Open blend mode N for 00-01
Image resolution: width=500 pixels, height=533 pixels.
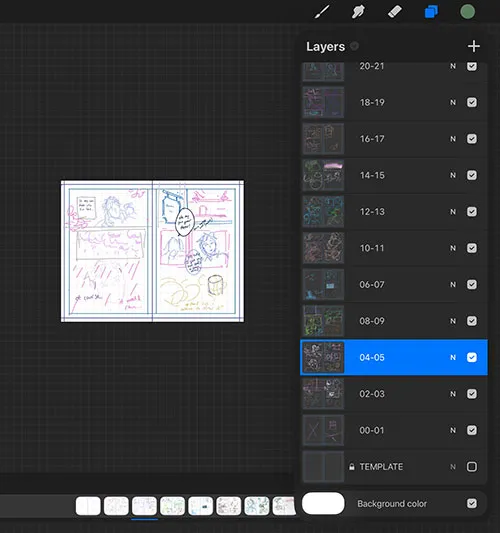(x=453, y=430)
